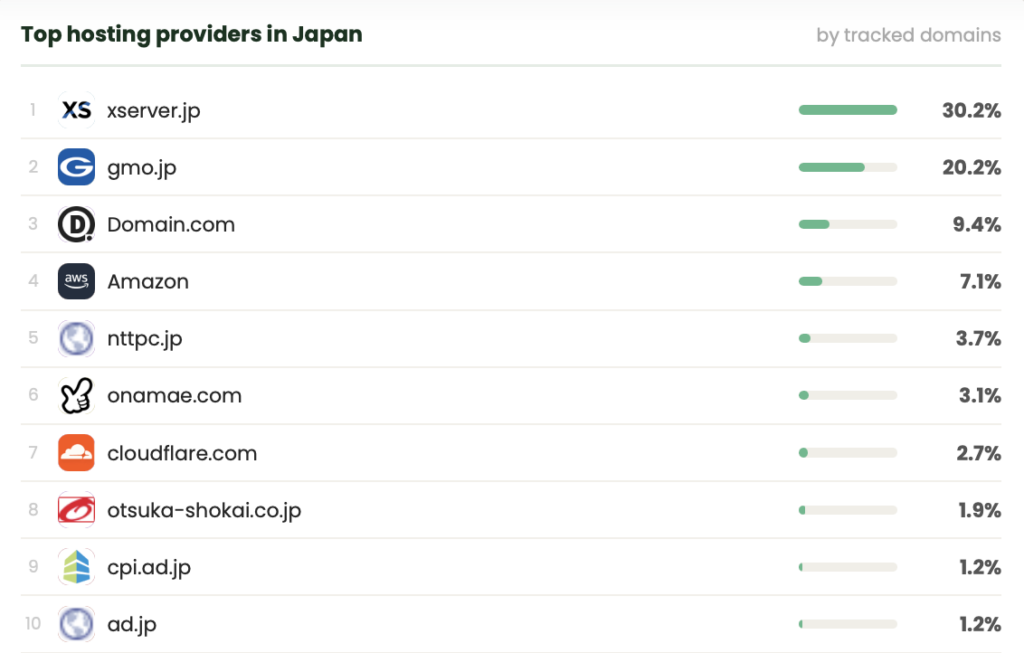The image size is (1024, 653).
Task: Open the xserver.jp provider name
Action: click(153, 111)
